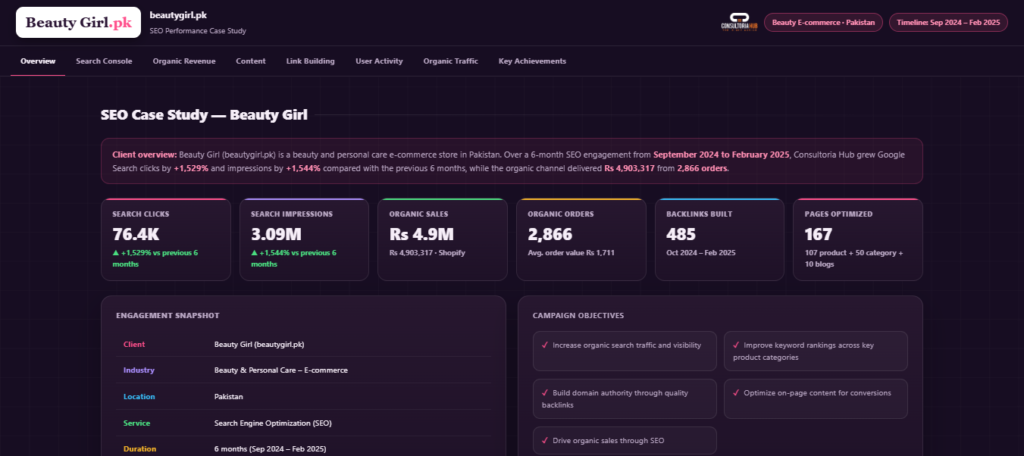Go to the Content tab
The width and height of the screenshot is (1024, 456).
click(x=251, y=61)
